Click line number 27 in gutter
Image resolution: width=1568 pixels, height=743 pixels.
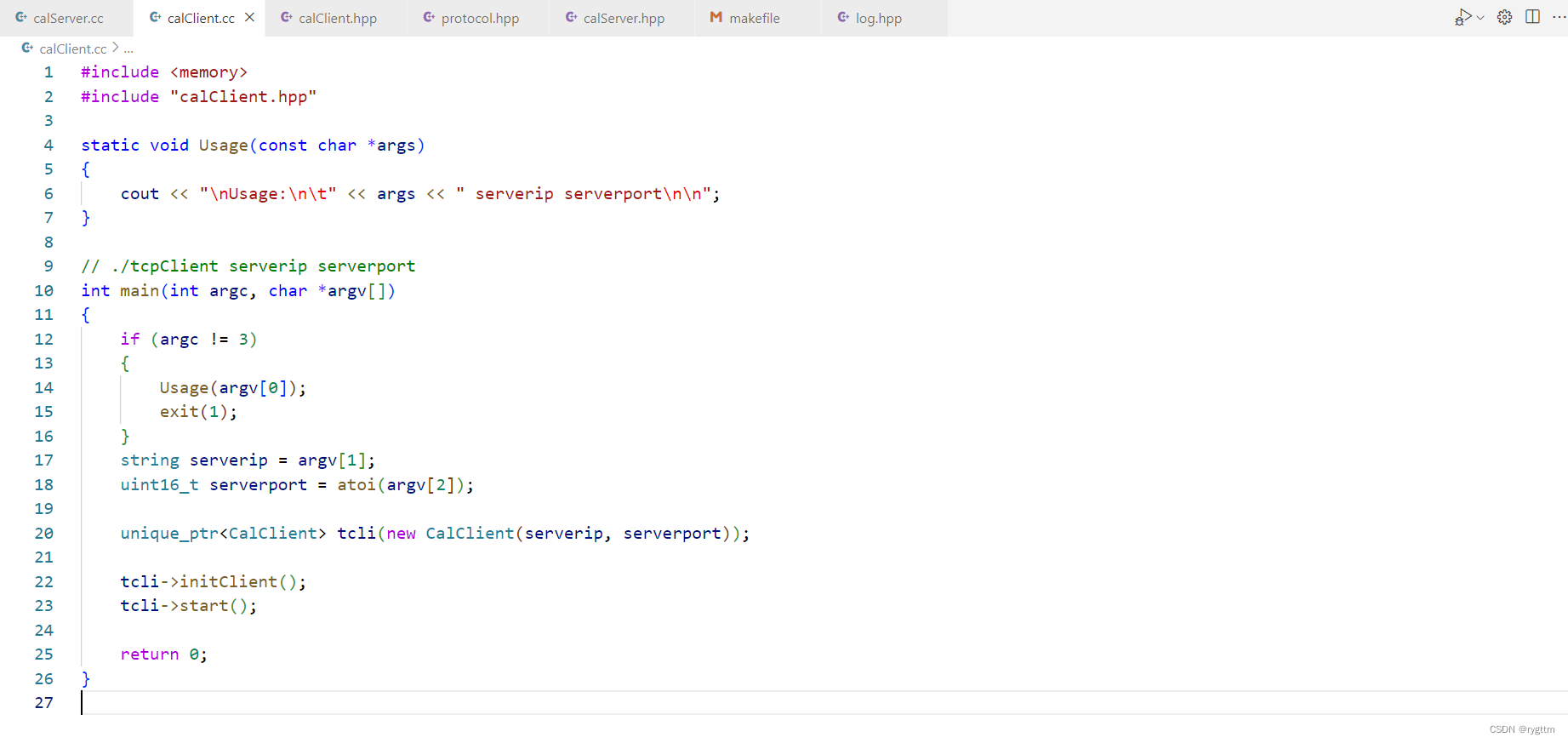point(44,703)
